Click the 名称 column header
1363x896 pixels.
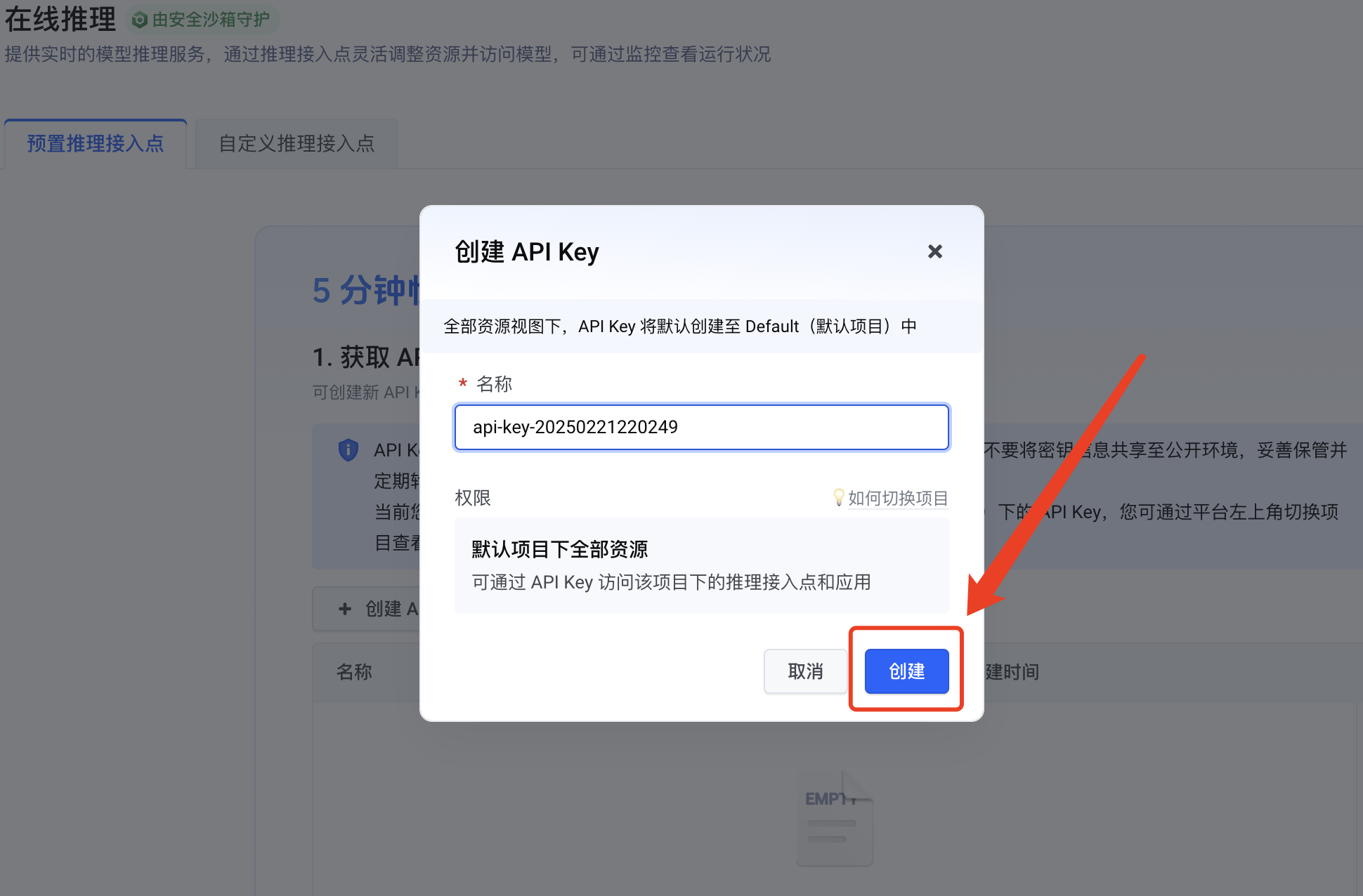pyautogui.click(x=354, y=672)
